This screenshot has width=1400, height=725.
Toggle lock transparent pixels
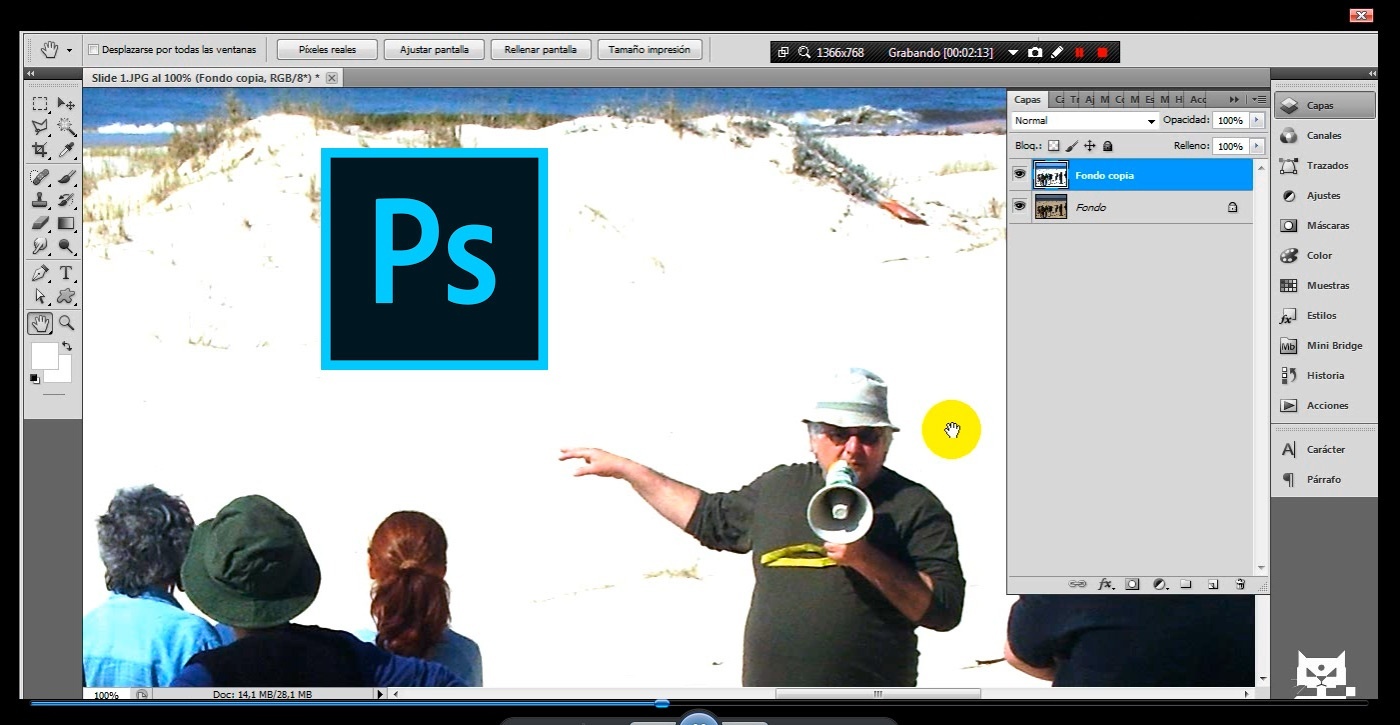1053,146
